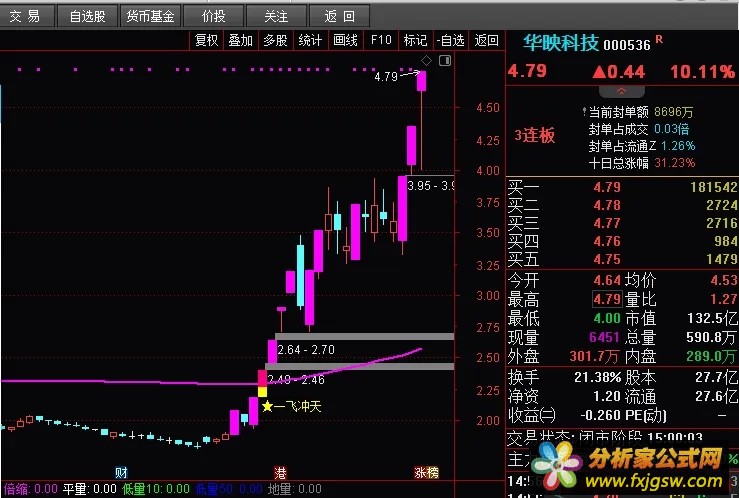Open the 关注 tab
The width and height of the screenshot is (739, 498).
276,16
